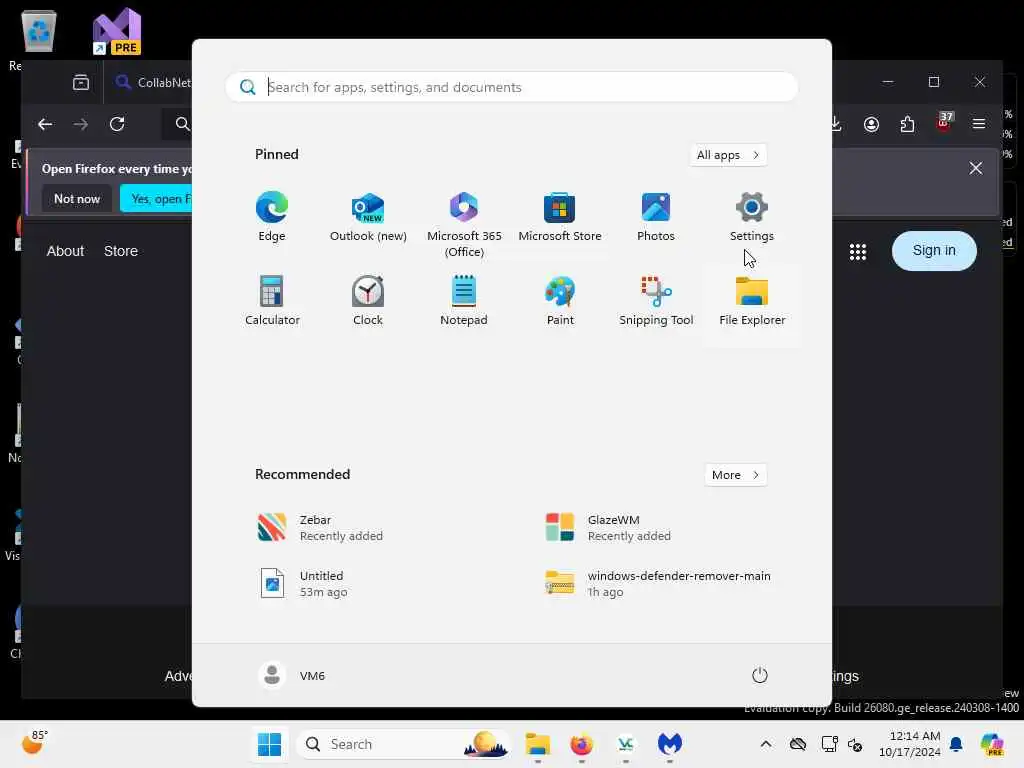Click uBlock extension badge showing 37
The height and width of the screenshot is (768, 1024).
[944, 123]
